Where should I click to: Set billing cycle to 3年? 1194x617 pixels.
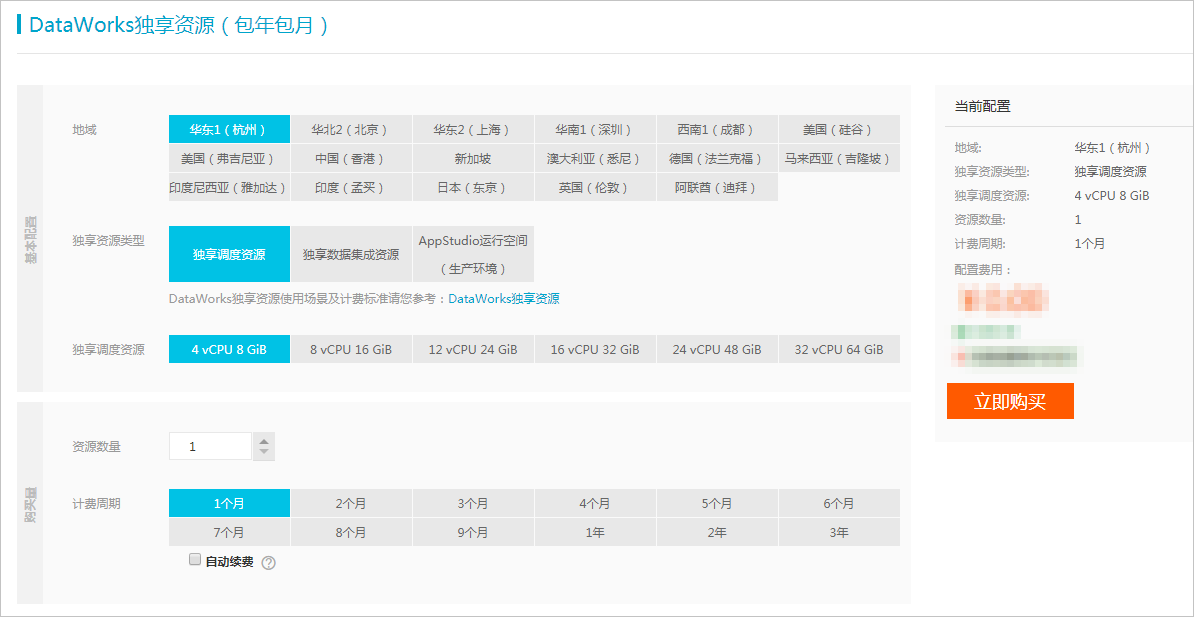coord(838,532)
